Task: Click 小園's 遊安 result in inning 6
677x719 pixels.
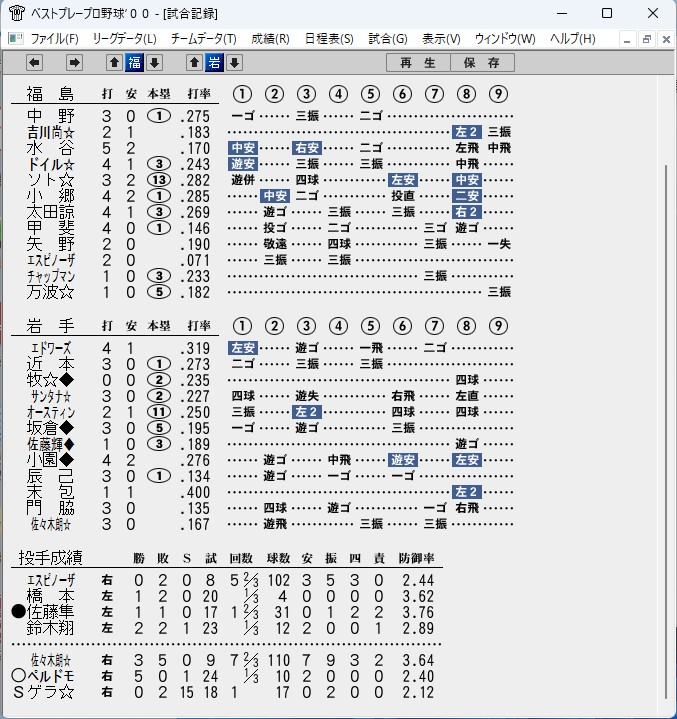Action: tap(403, 460)
